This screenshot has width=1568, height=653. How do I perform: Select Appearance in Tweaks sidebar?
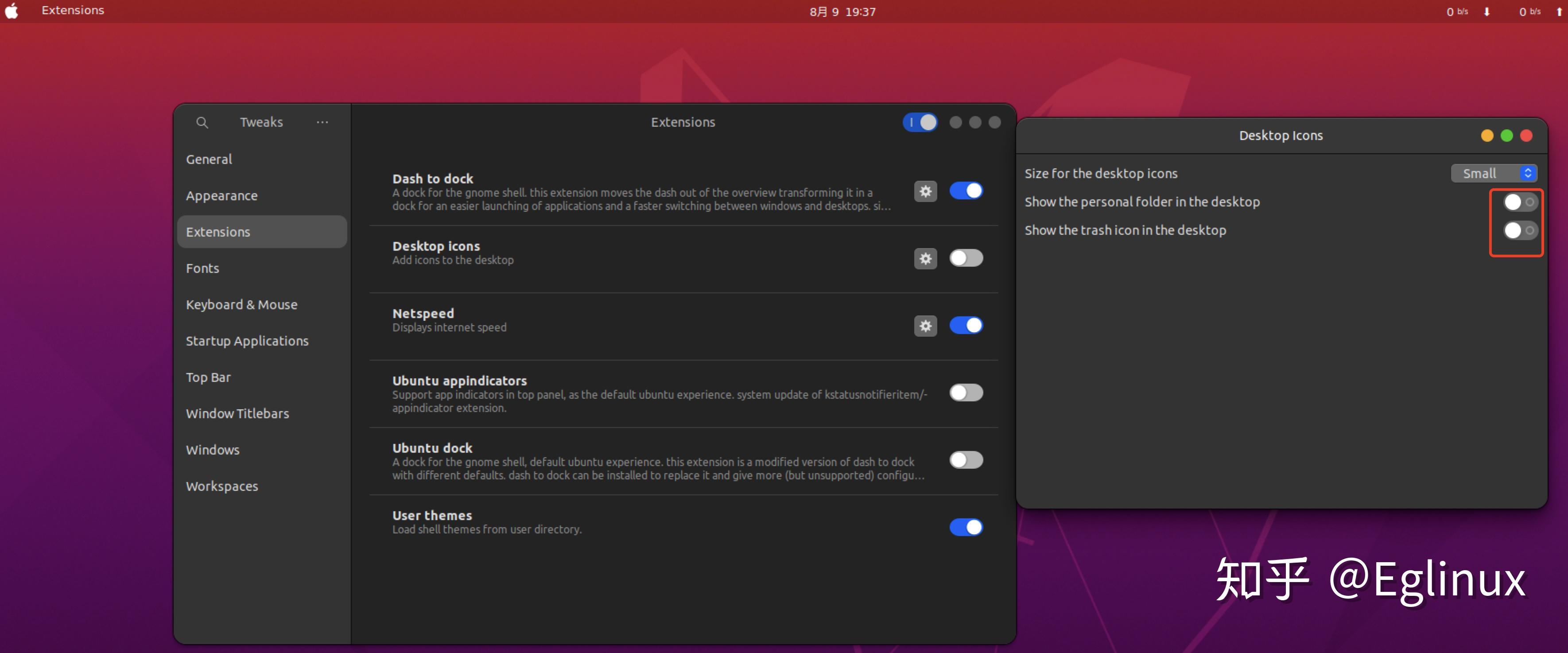coord(262,195)
